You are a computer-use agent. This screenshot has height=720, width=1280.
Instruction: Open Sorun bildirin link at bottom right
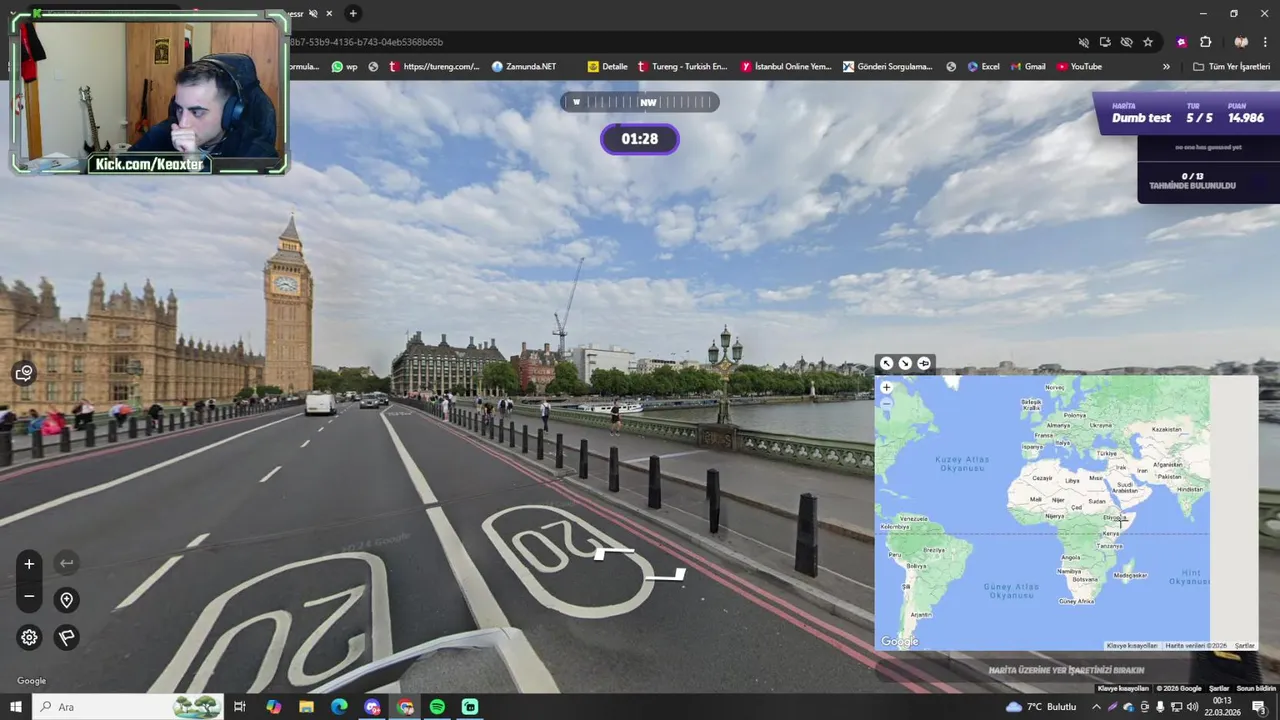tap(1256, 688)
